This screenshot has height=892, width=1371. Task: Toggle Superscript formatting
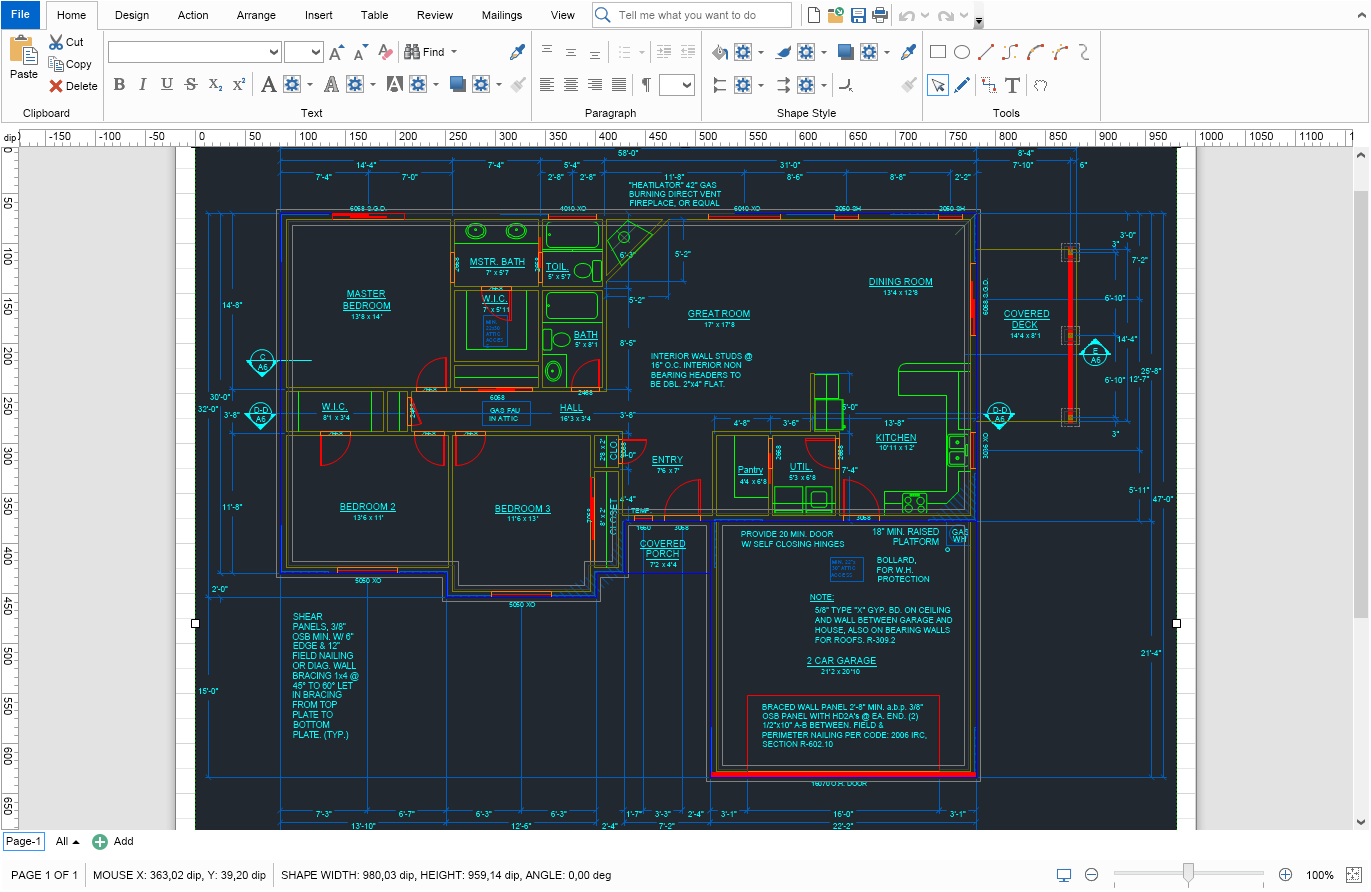[x=239, y=85]
